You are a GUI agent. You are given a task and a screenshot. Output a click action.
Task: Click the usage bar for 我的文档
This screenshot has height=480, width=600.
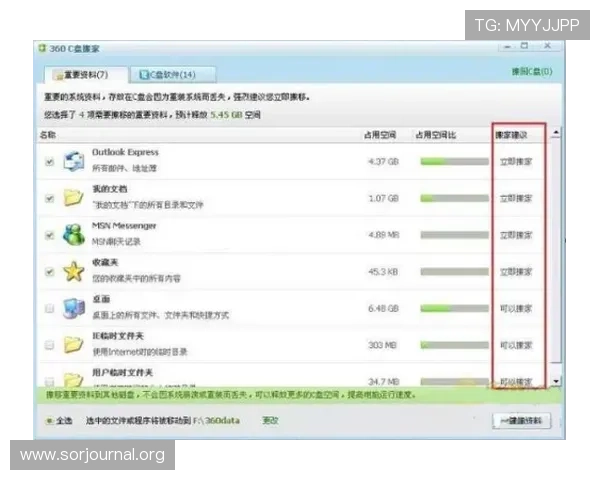click(454, 198)
